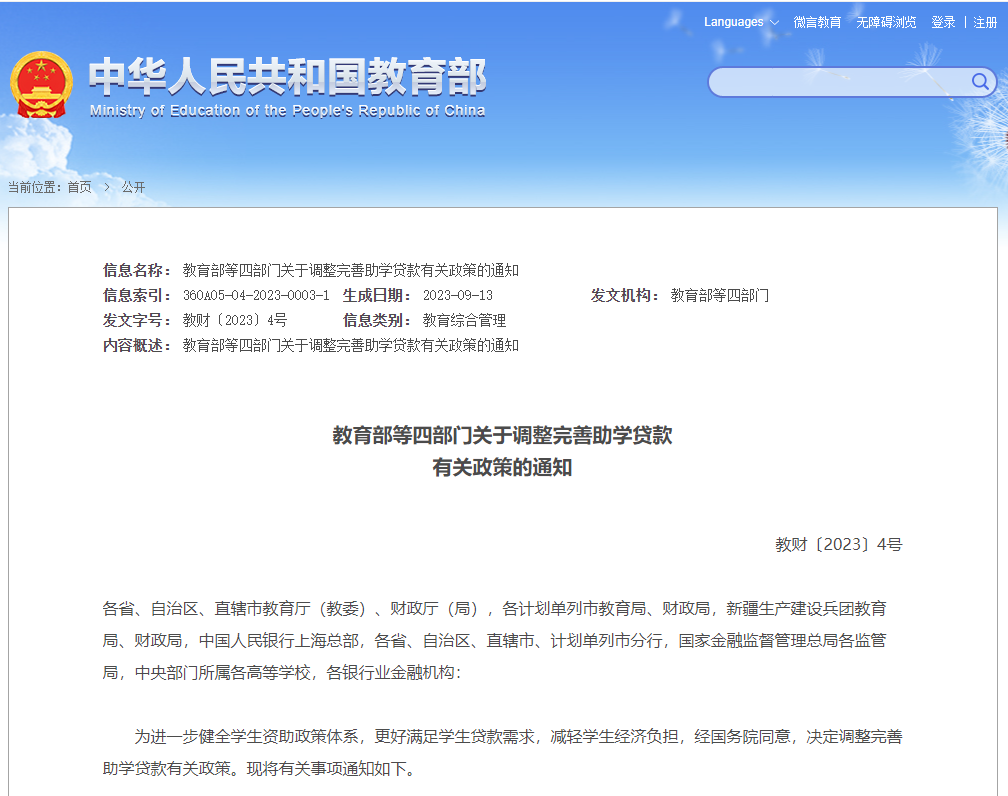Click the right-aligned document number 教财〔2023〕4号
Screen dimensions: 1008x796
[838, 545]
